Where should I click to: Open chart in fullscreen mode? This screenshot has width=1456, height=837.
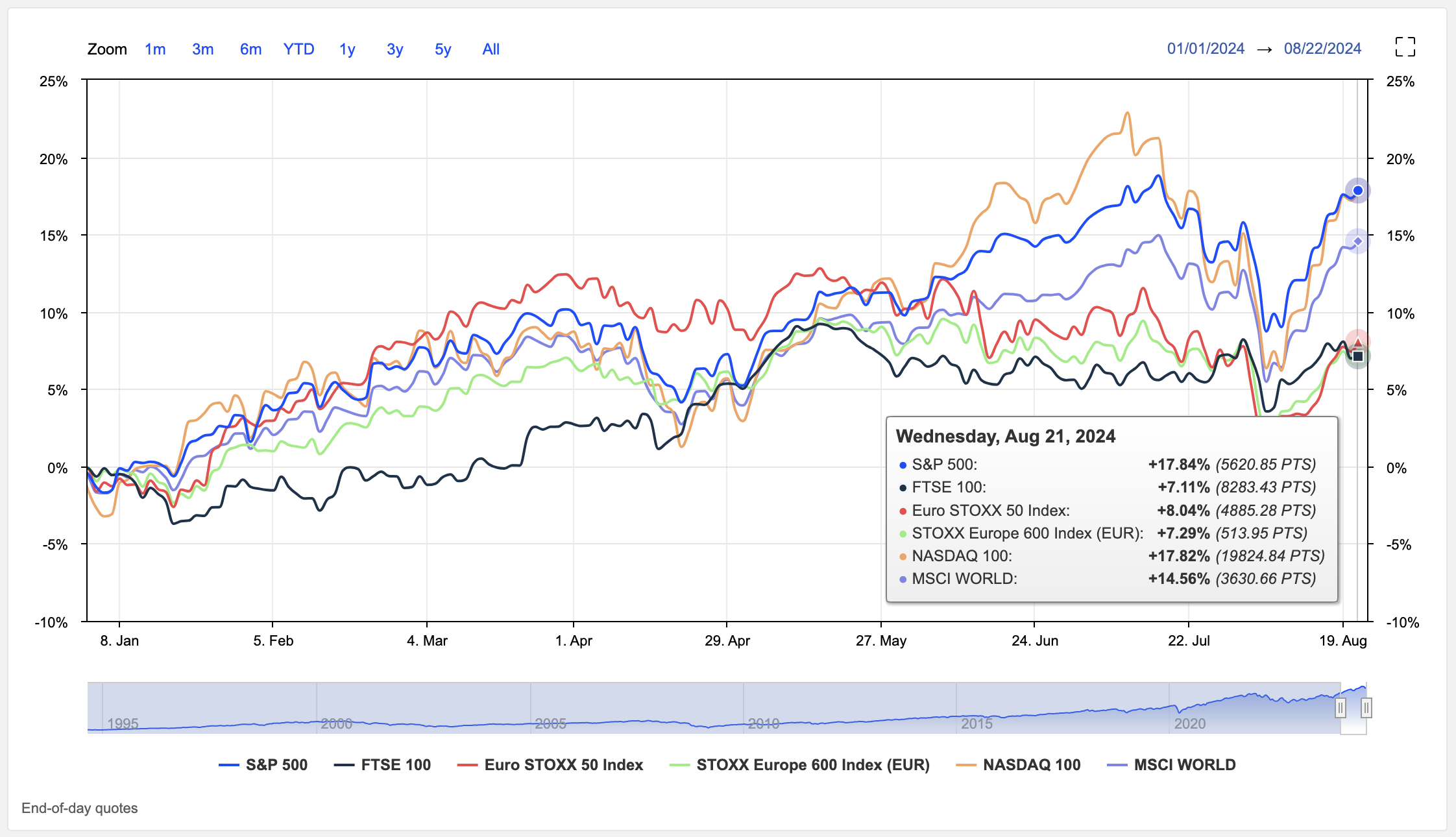click(1405, 47)
